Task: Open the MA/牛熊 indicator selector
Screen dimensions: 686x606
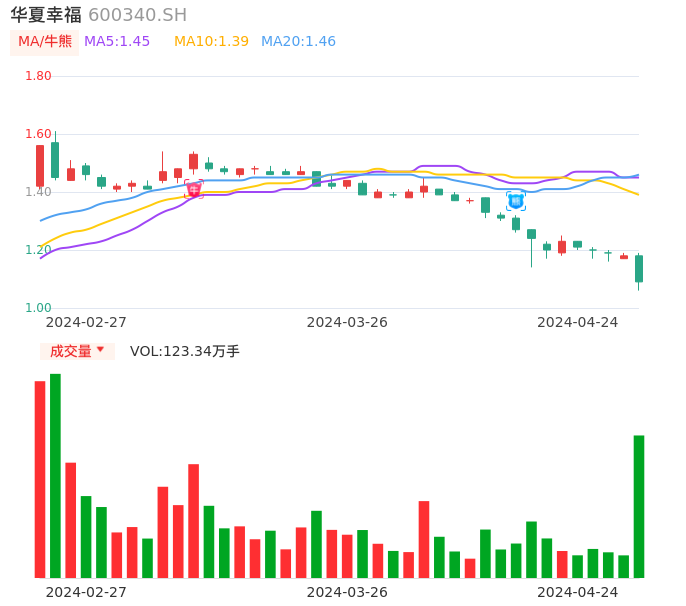Action: pyautogui.click(x=45, y=42)
